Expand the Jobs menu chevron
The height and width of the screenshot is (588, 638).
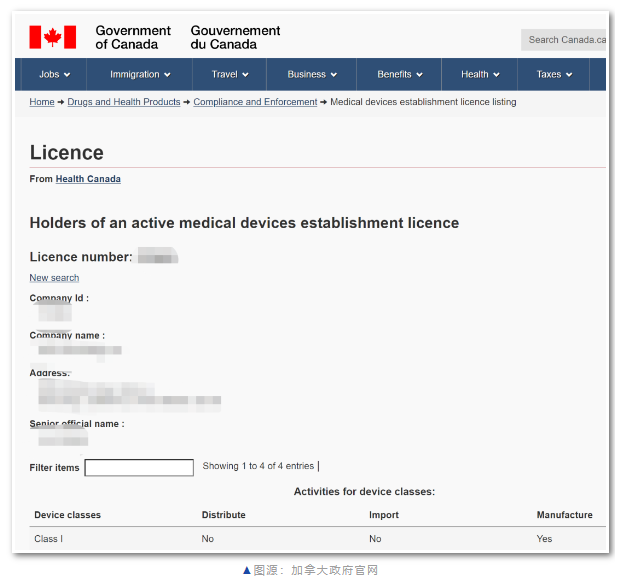pos(67,75)
